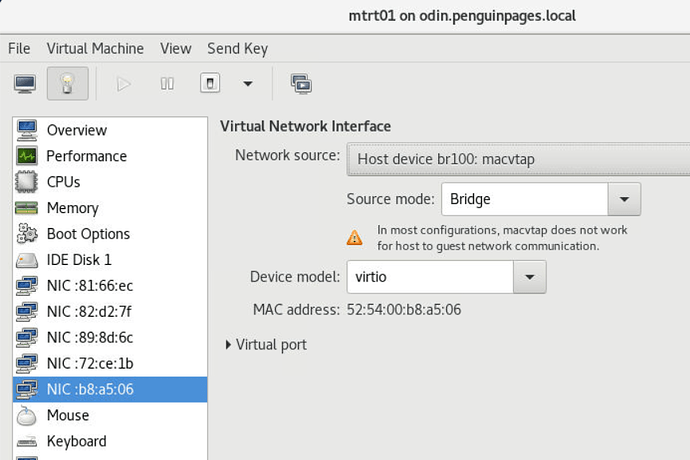690x460 pixels.
Task: Open the Virtual Machine menu
Action: click(95, 48)
